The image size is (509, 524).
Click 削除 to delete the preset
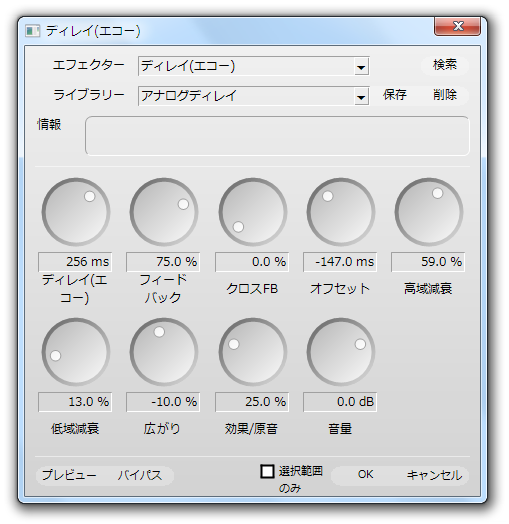pos(444,95)
